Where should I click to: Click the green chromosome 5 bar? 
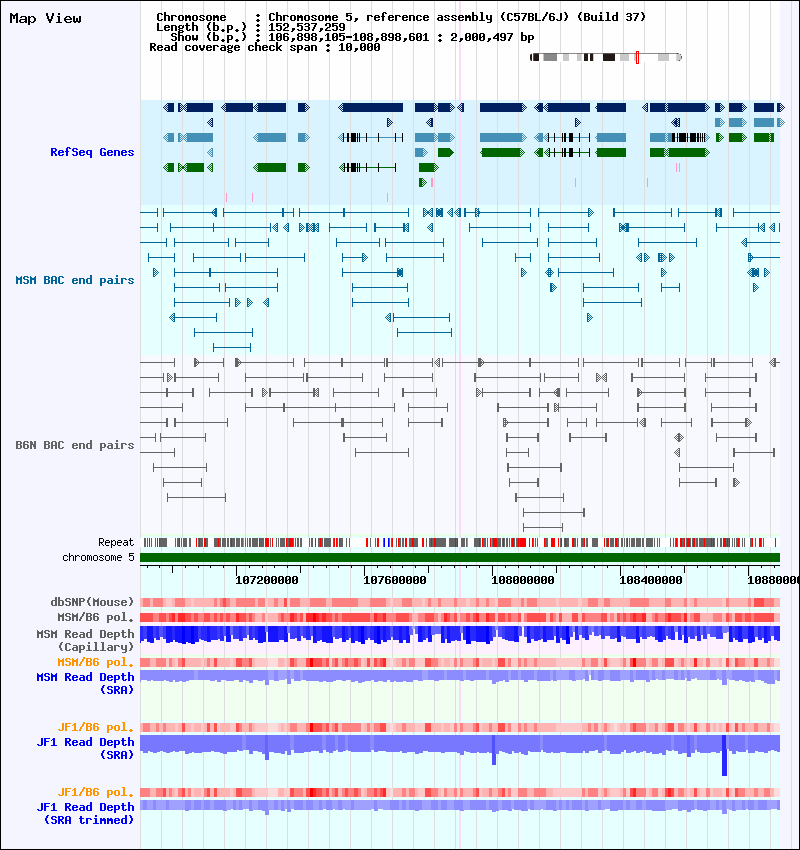(x=460, y=557)
